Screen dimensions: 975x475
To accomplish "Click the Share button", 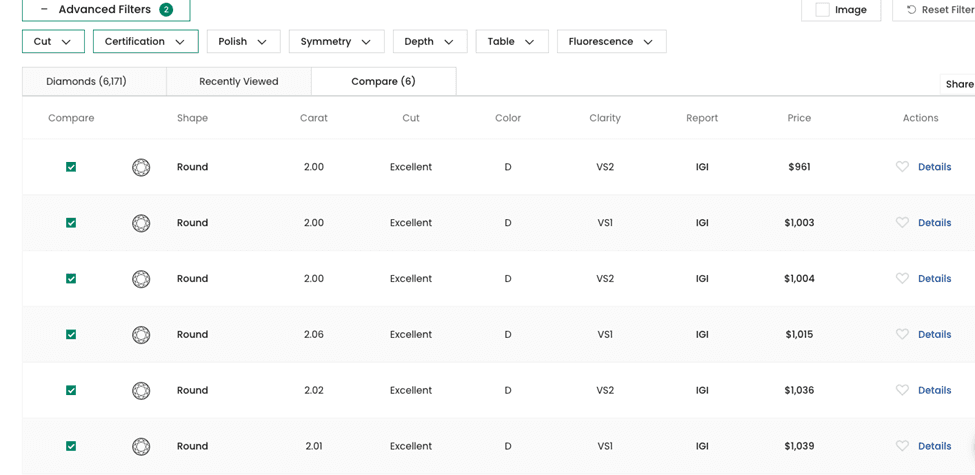I will pos(958,85).
